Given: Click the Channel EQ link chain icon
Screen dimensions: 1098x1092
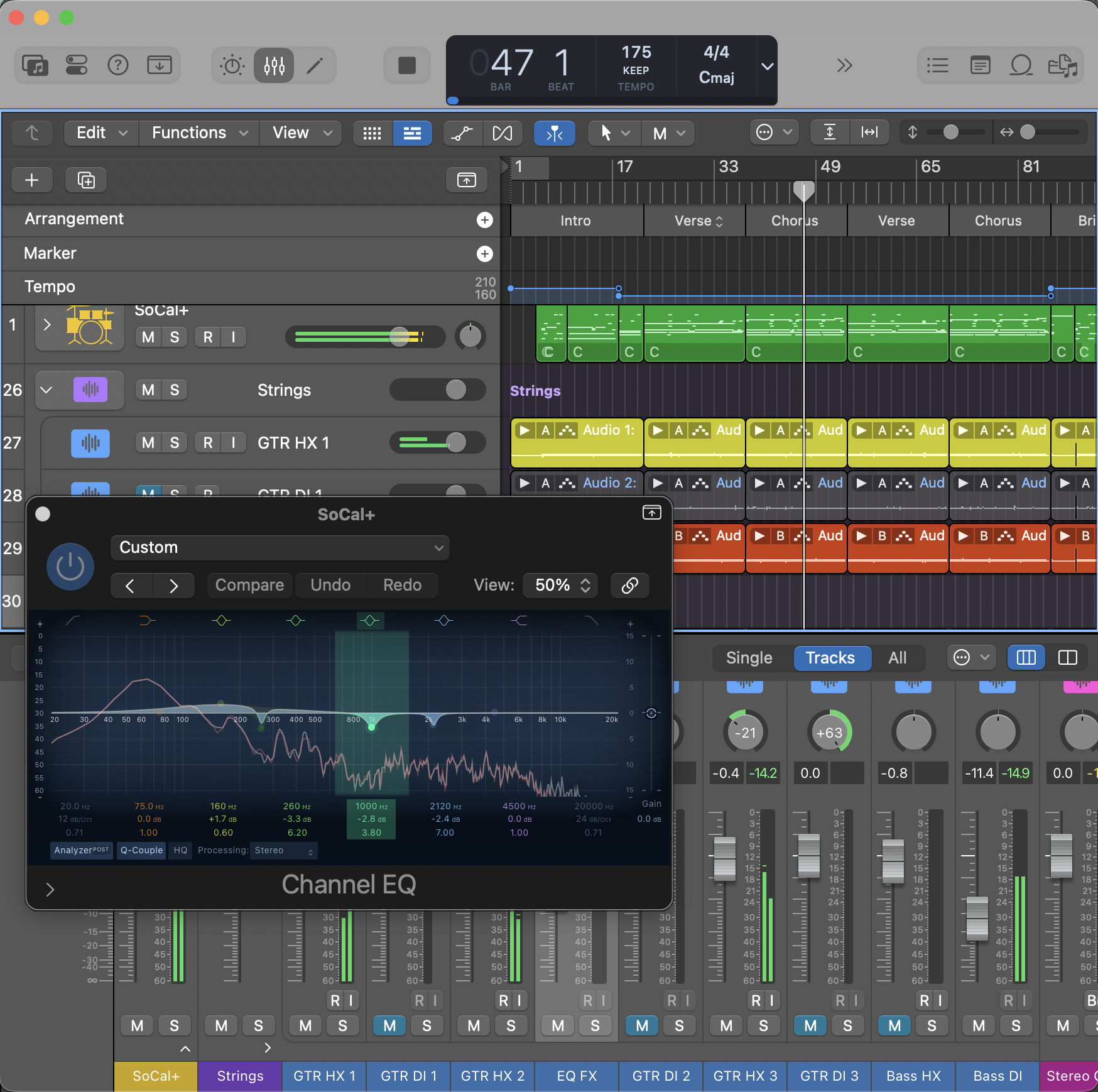Looking at the screenshot, I should click(629, 586).
